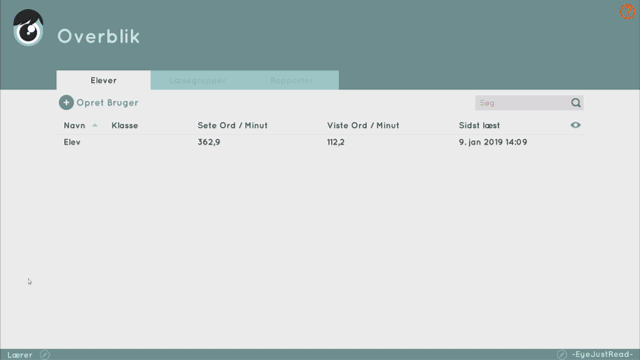Focus the Søg search input field
The image size is (640, 360).
click(x=522, y=103)
